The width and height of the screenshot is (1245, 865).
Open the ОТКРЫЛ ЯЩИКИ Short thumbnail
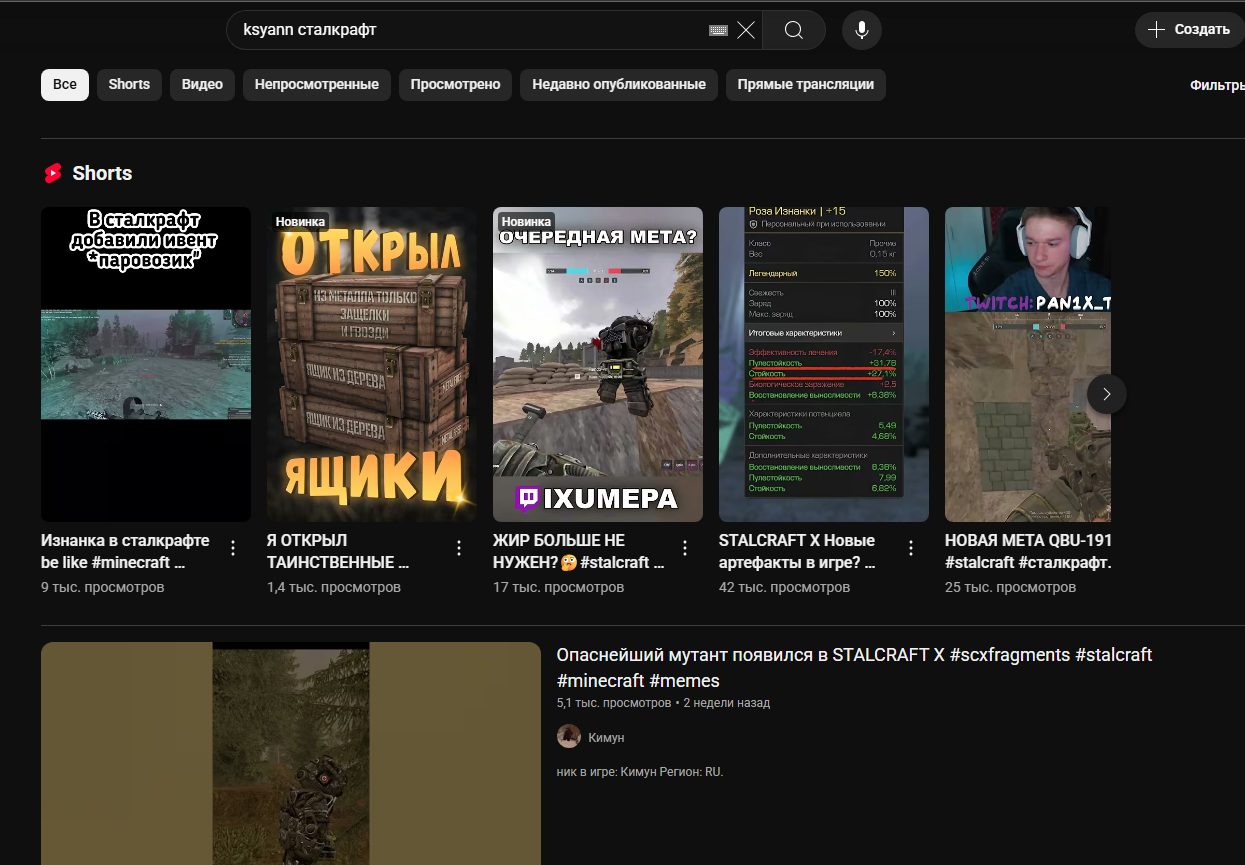(x=372, y=364)
